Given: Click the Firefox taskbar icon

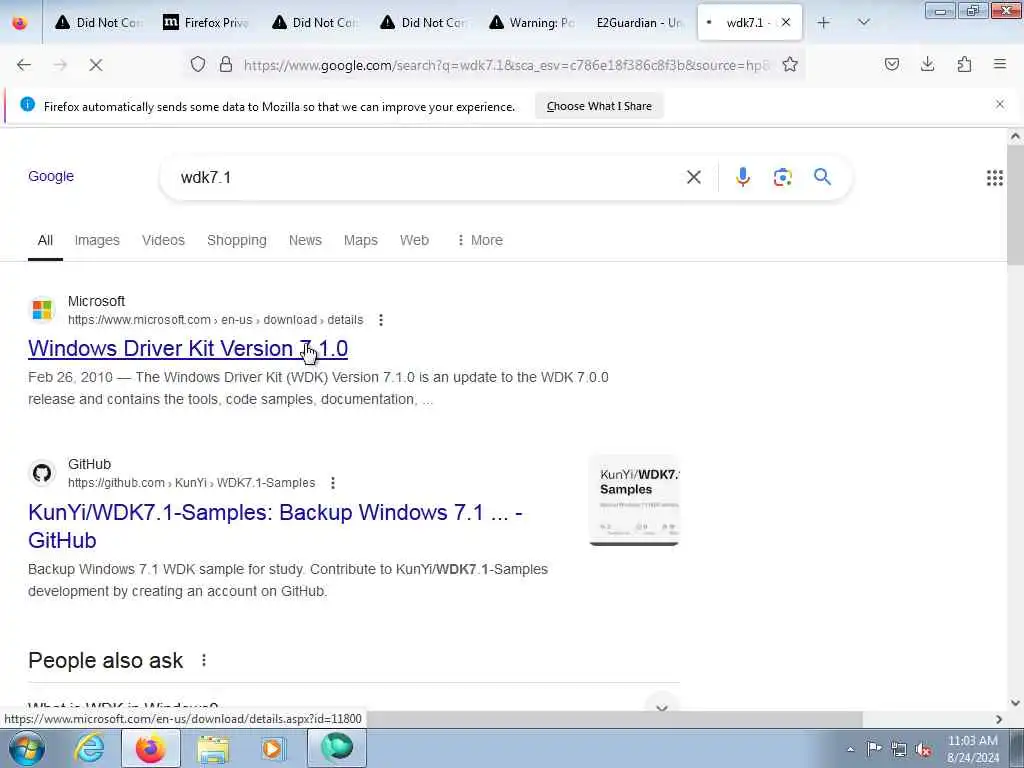Looking at the screenshot, I should tap(150, 748).
